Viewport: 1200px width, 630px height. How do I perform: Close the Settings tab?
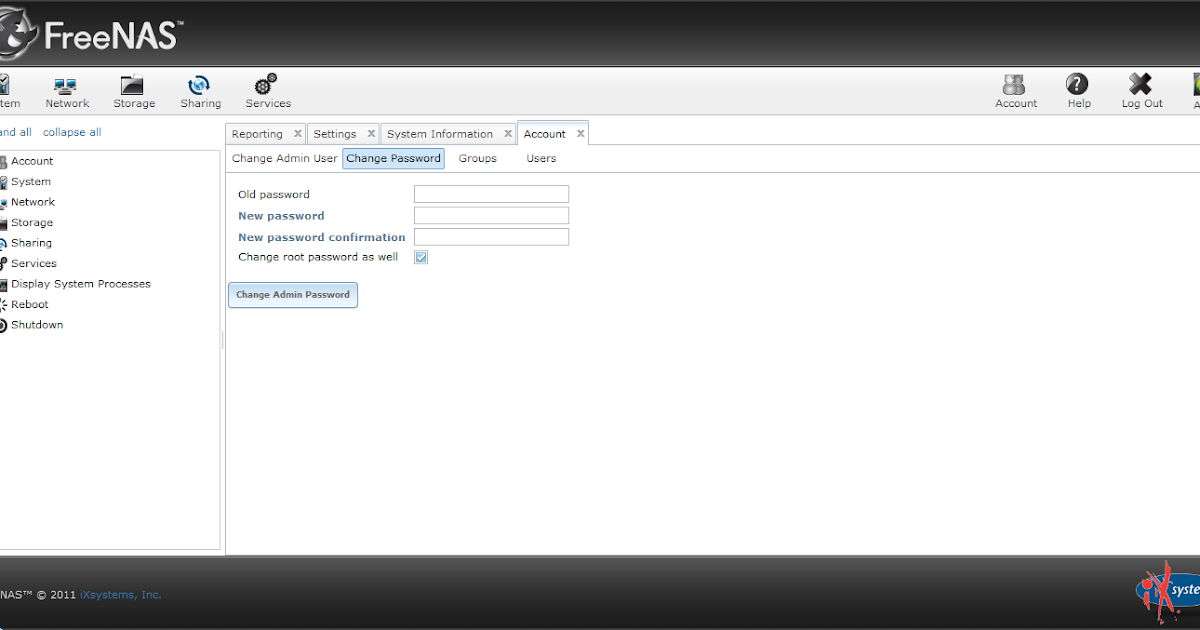(x=371, y=133)
